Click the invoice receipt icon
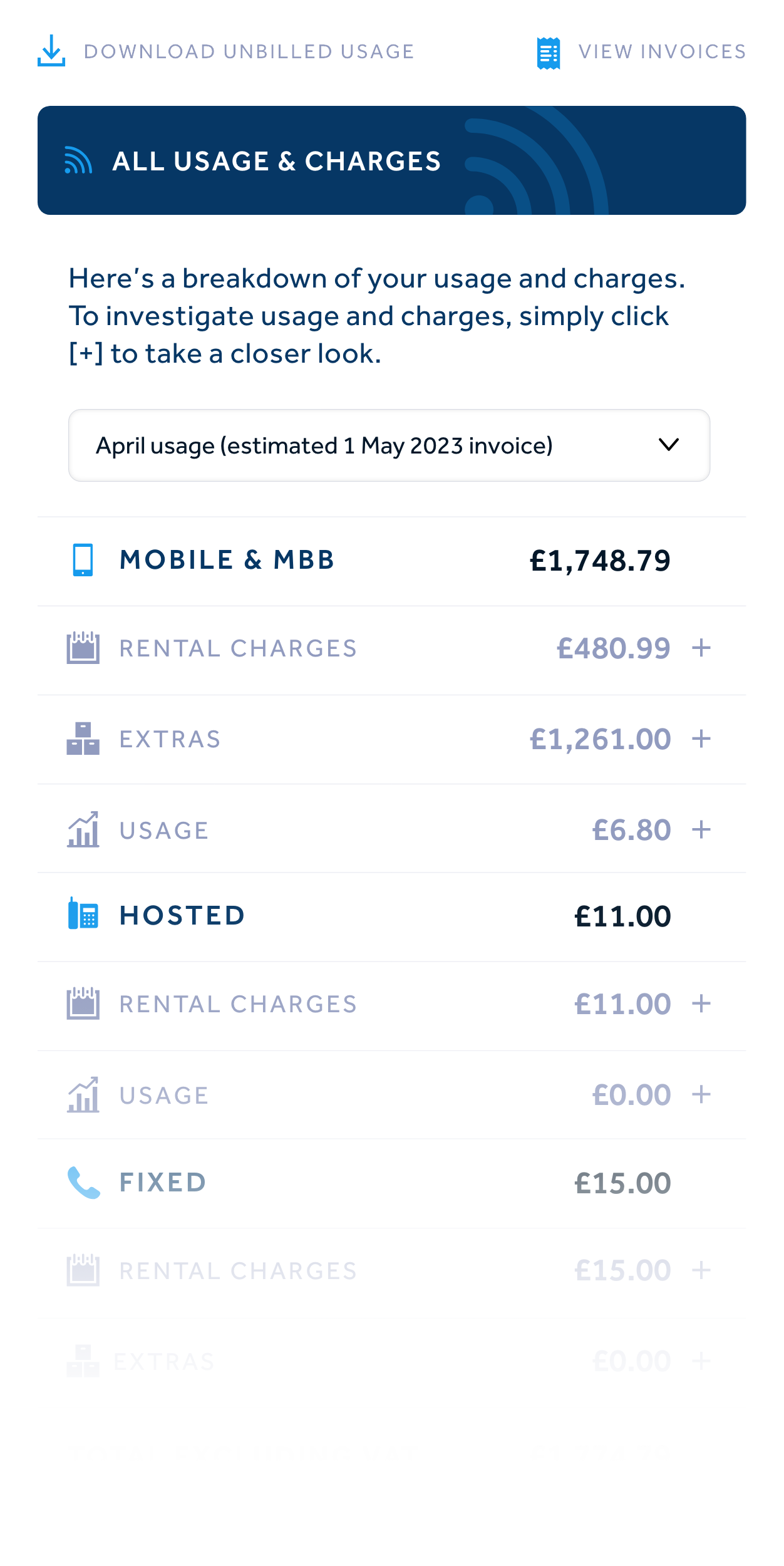The height and width of the screenshot is (1566, 784). [x=549, y=53]
